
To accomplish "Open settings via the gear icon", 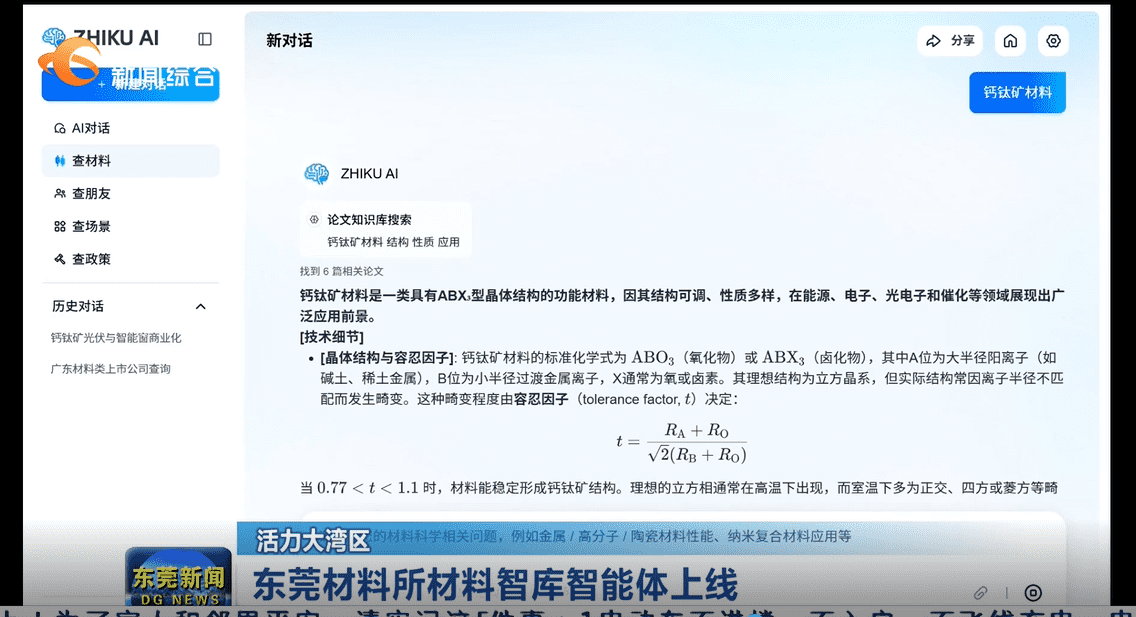I will (x=1053, y=41).
